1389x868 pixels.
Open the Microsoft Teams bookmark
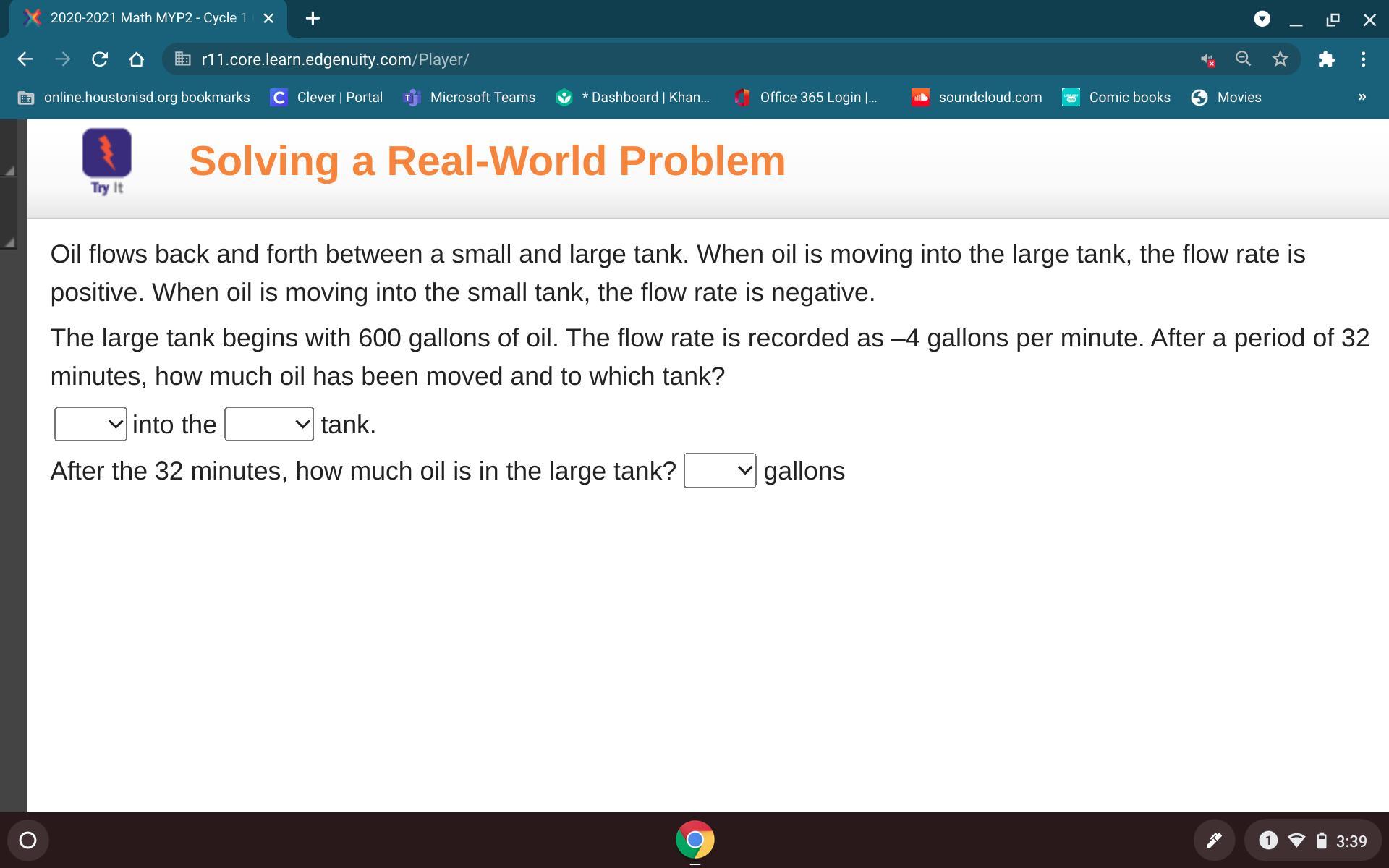click(x=470, y=98)
